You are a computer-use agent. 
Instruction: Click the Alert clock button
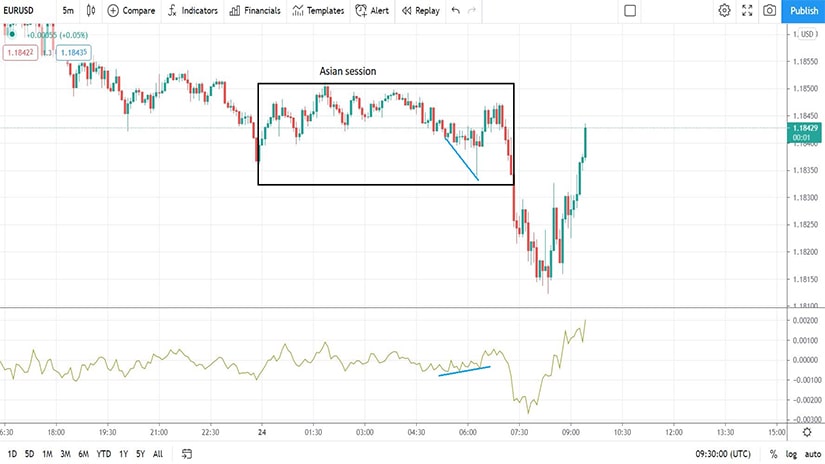(372, 11)
